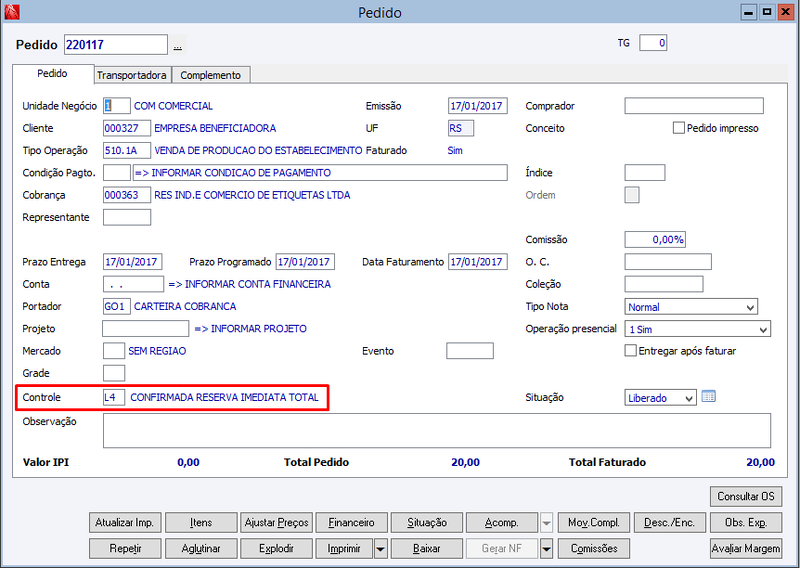Click the Comprador input field
This screenshot has height=568, width=800.
tap(694, 106)
